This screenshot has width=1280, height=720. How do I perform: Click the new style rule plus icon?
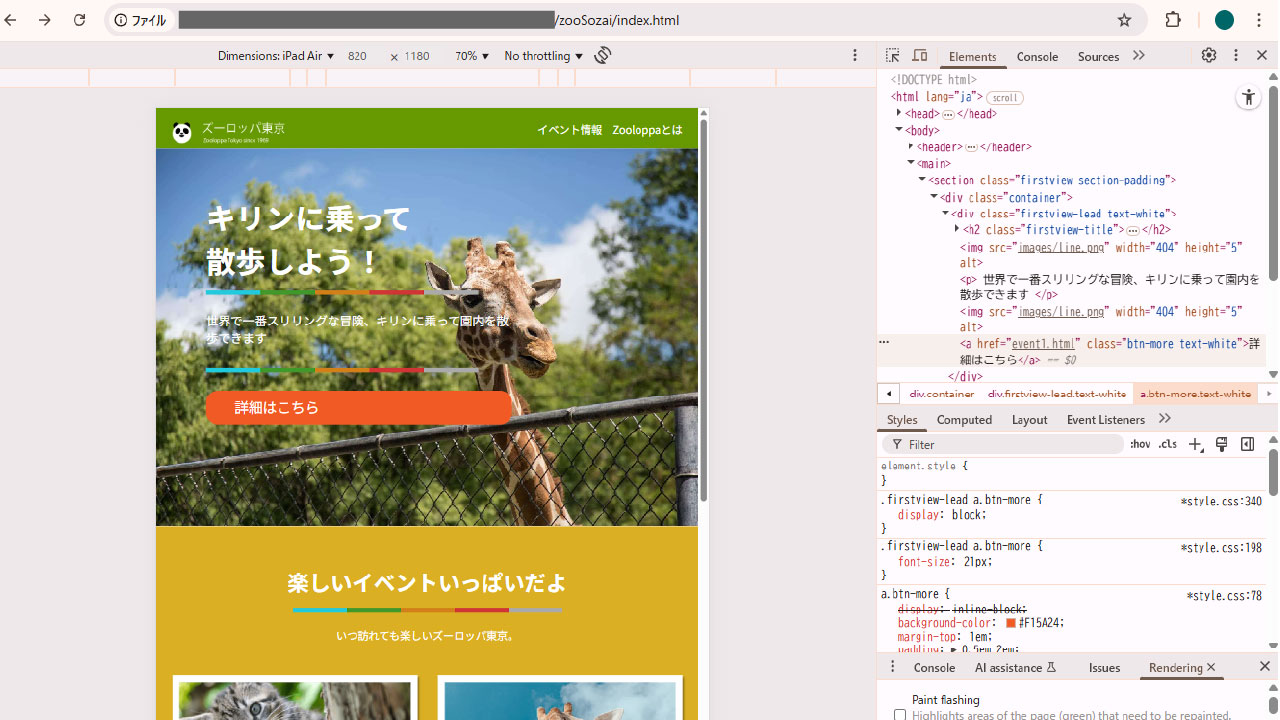coord(1195,445)
